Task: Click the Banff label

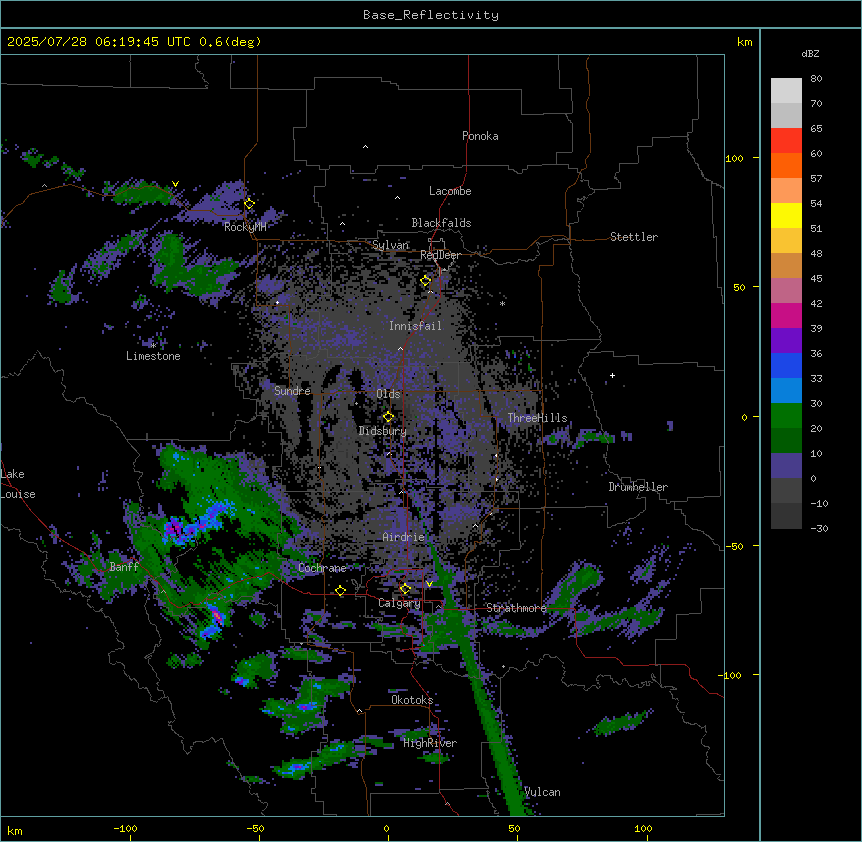Action: (124, 567)
